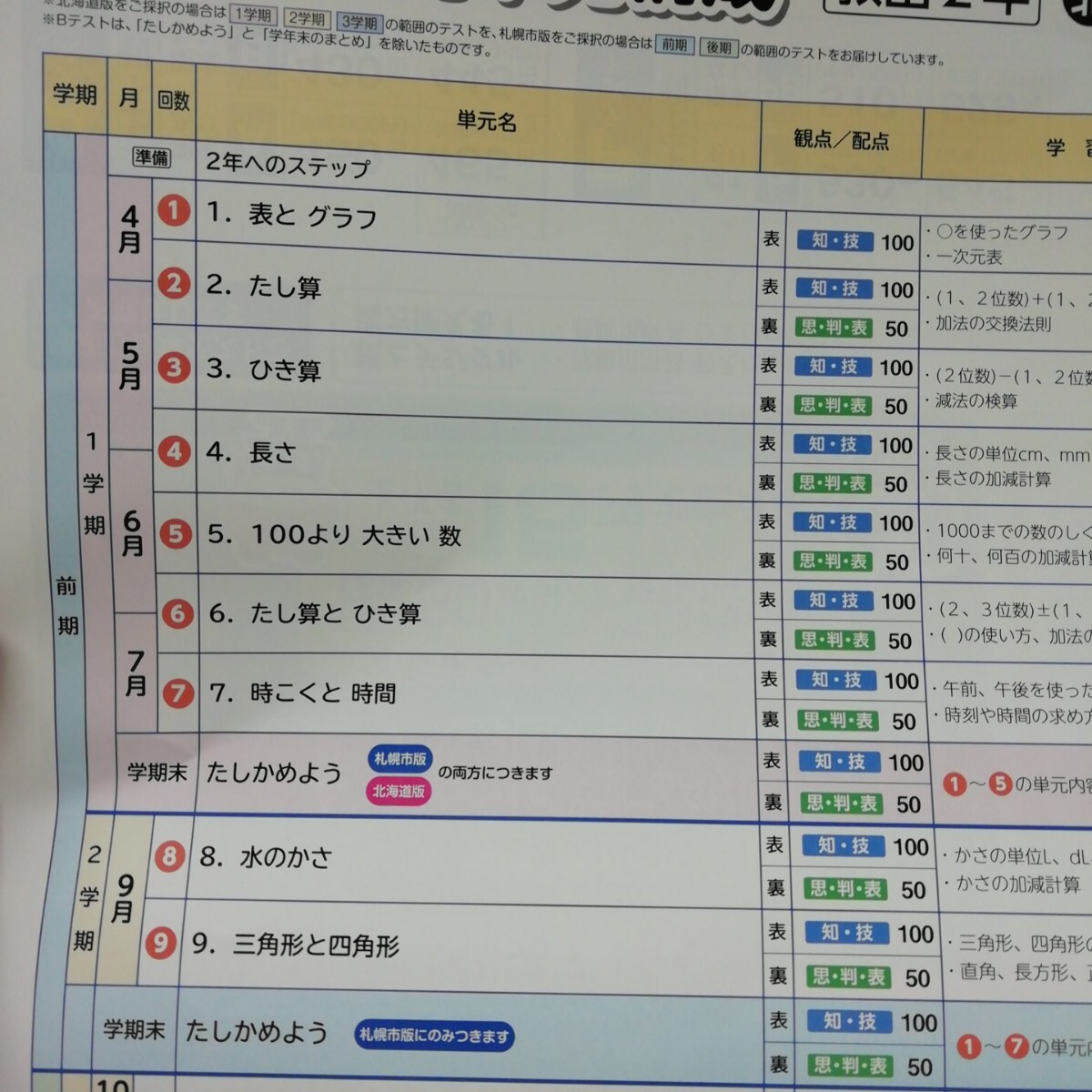This screenshot has width=1092, height=1092.
Task: Click たしかめよう next to 札幌市版 and 北海道版 badges
Action: tap(274, 773)
